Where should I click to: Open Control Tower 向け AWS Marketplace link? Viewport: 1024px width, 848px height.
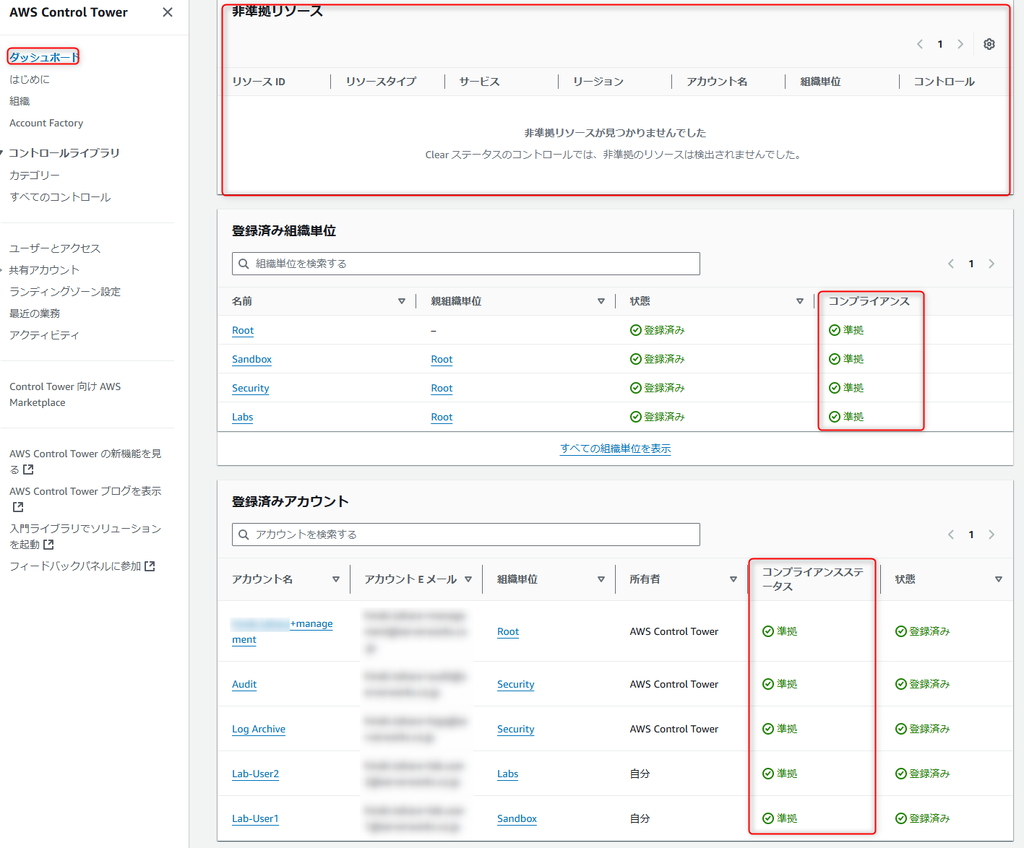[x=65, y=395]
